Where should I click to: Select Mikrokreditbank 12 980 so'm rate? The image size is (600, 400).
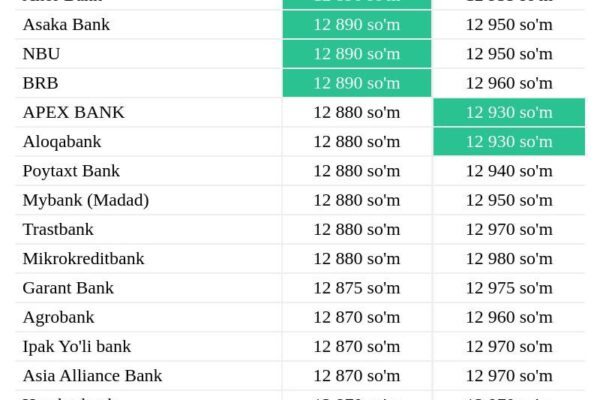(509, 259)
